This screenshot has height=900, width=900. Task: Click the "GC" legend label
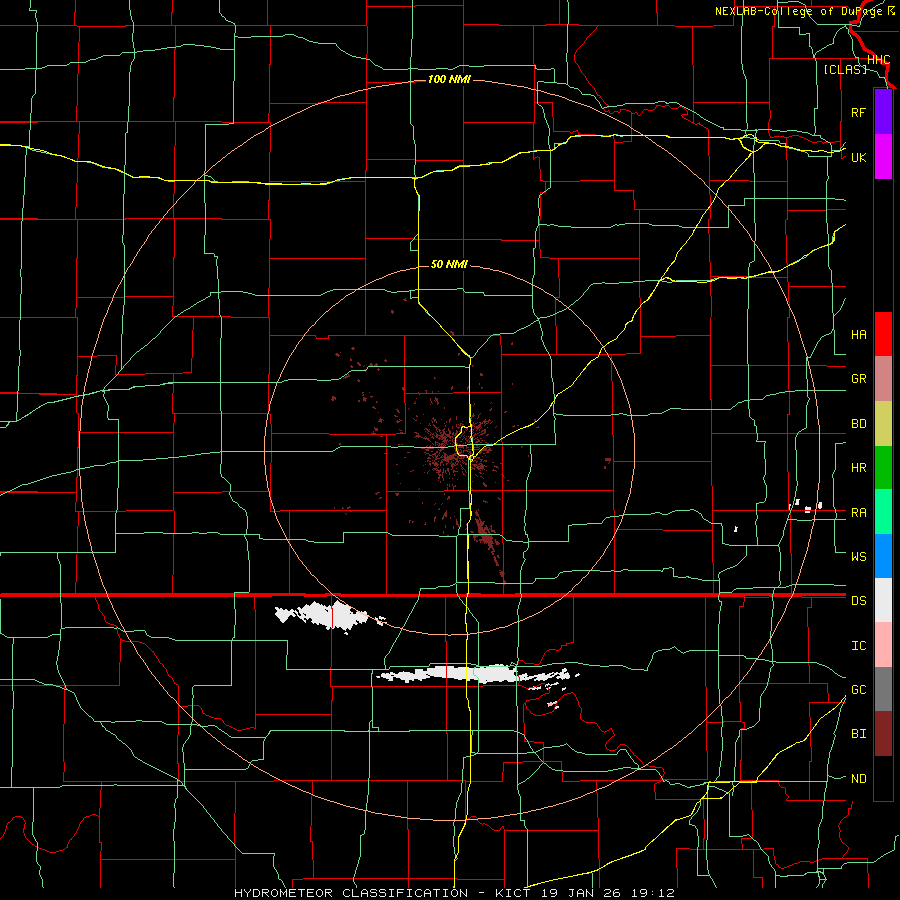(x=858, y=689)
